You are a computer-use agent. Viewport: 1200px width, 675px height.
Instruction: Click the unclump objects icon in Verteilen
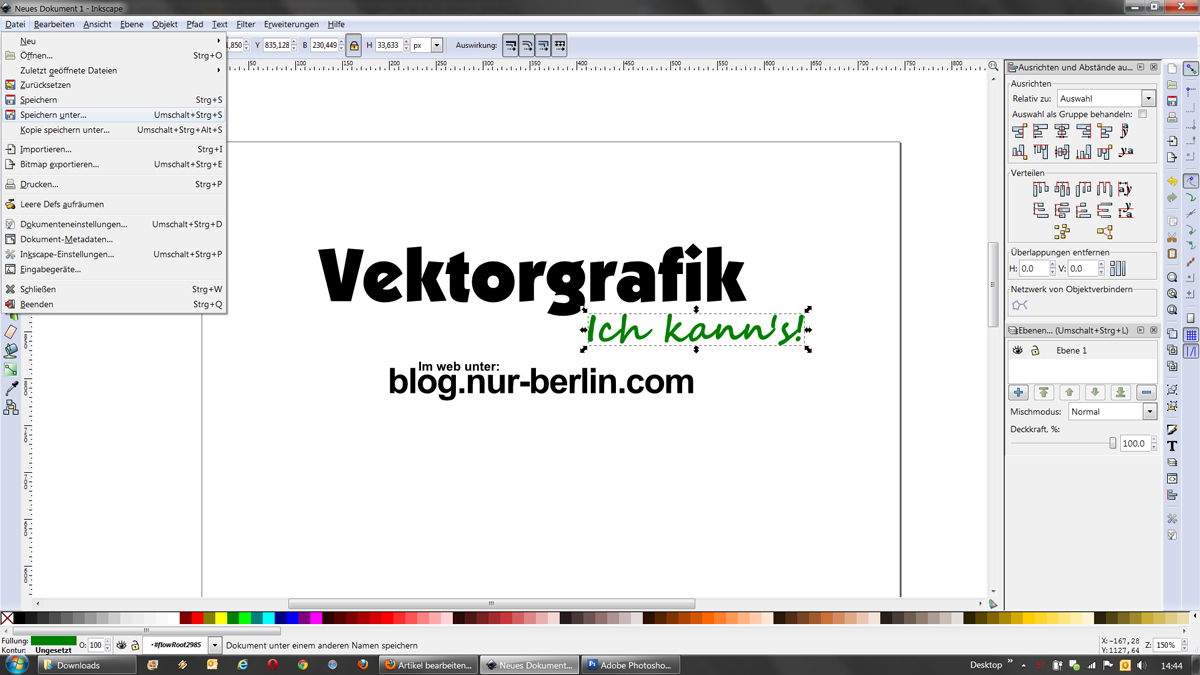[x=1104, y=232]
